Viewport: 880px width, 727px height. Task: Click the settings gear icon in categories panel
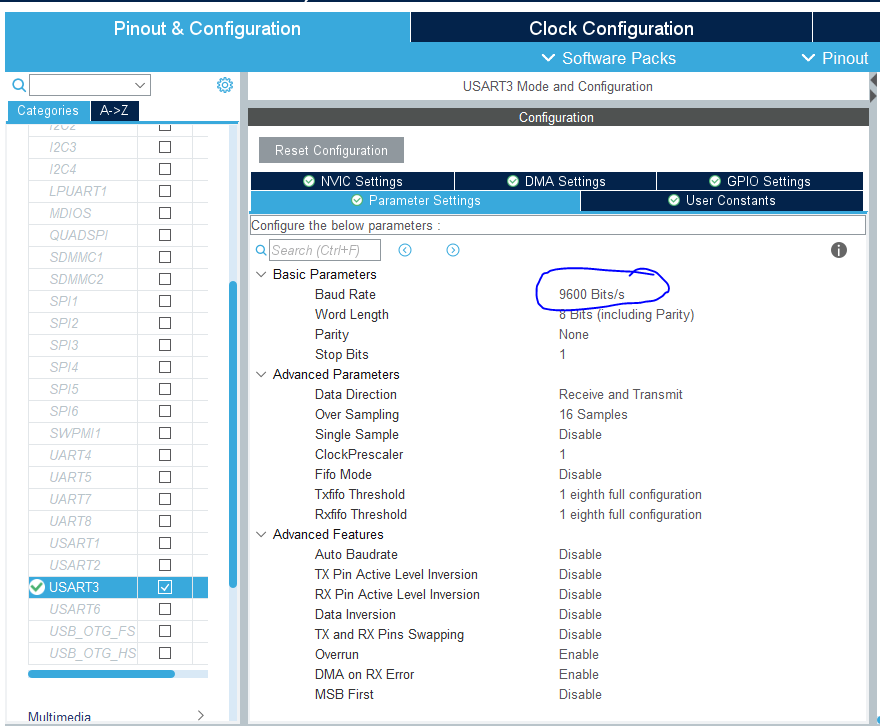click(224, 85)
